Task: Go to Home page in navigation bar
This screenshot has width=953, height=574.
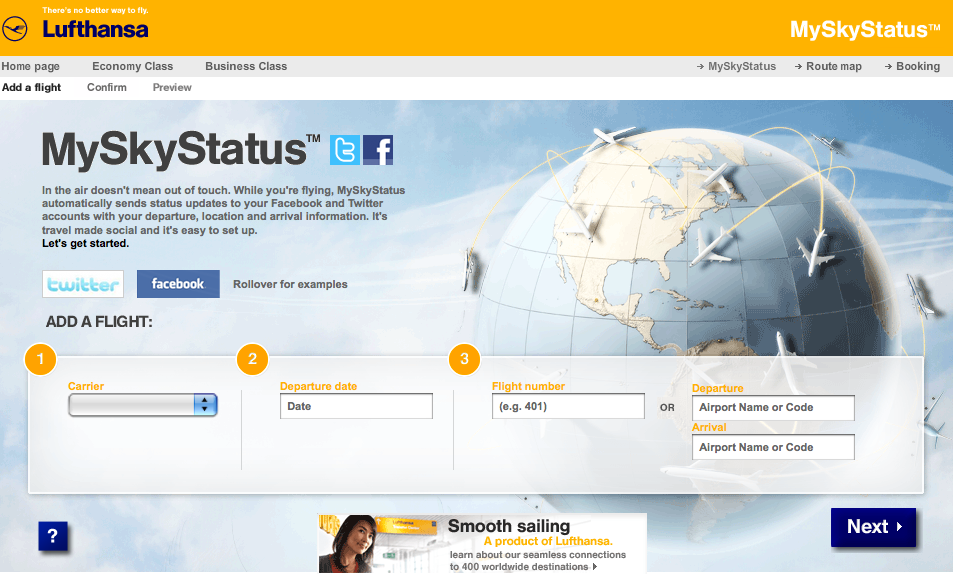Action: [30, 66]
